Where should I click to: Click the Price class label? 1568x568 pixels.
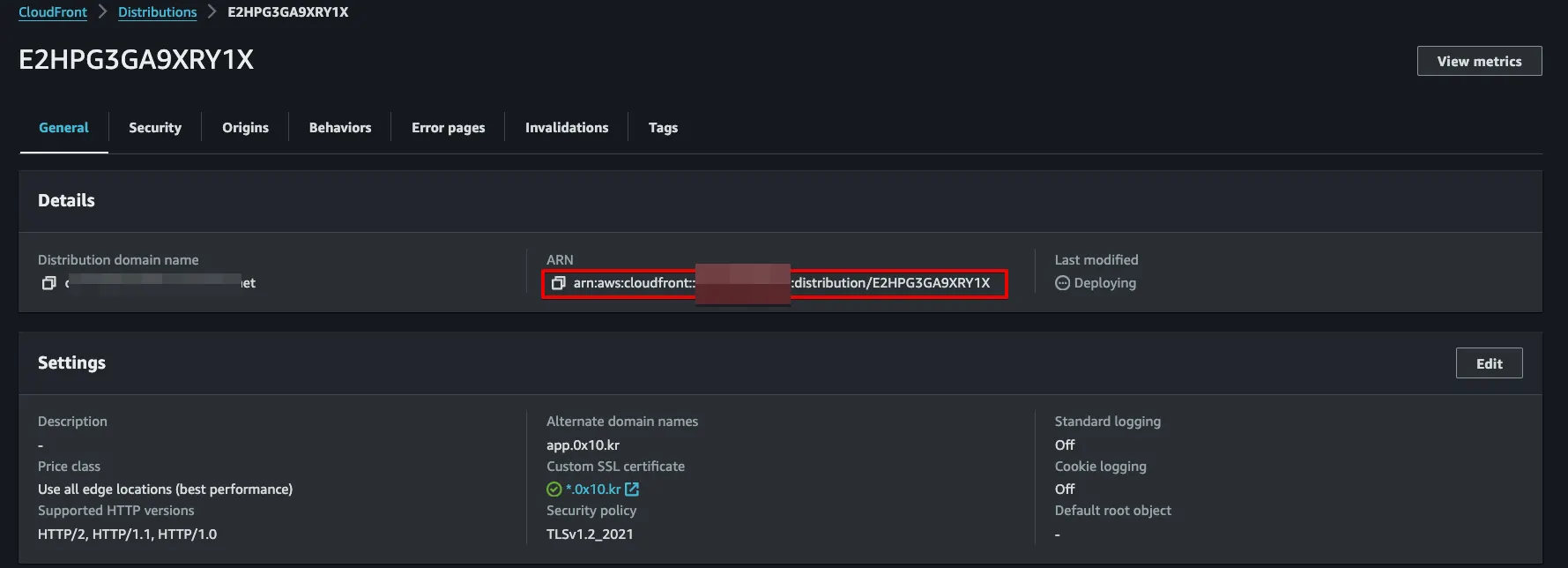69,467
